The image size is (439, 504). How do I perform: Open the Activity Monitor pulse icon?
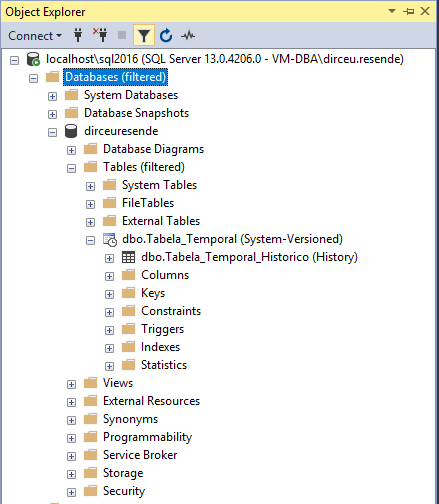(x=188, y=35)
